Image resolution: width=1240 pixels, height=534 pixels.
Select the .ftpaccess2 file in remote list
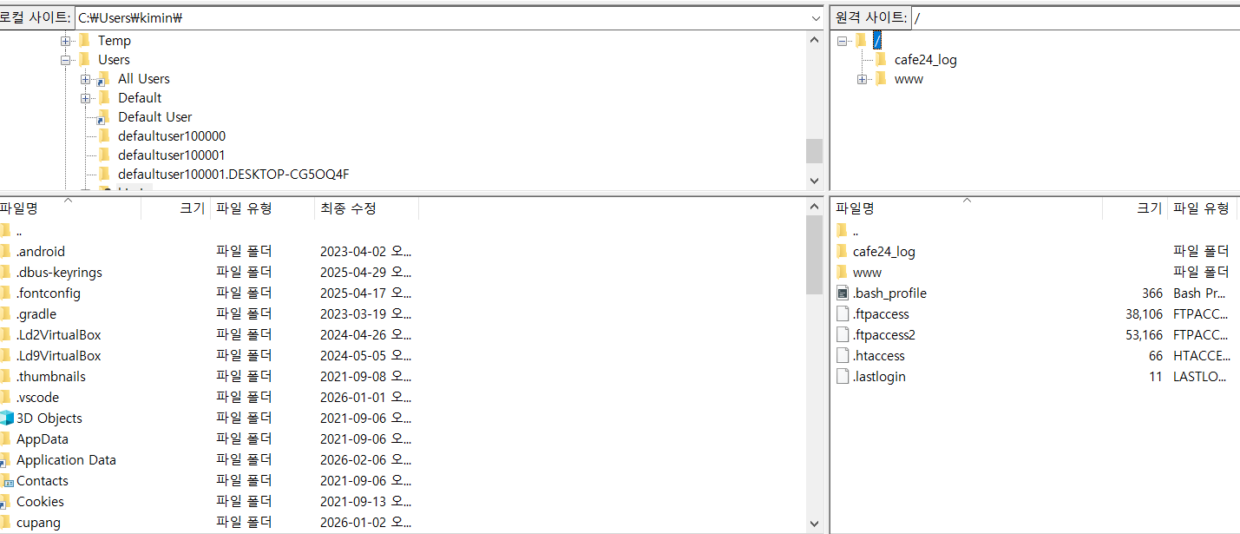[883, 335]
